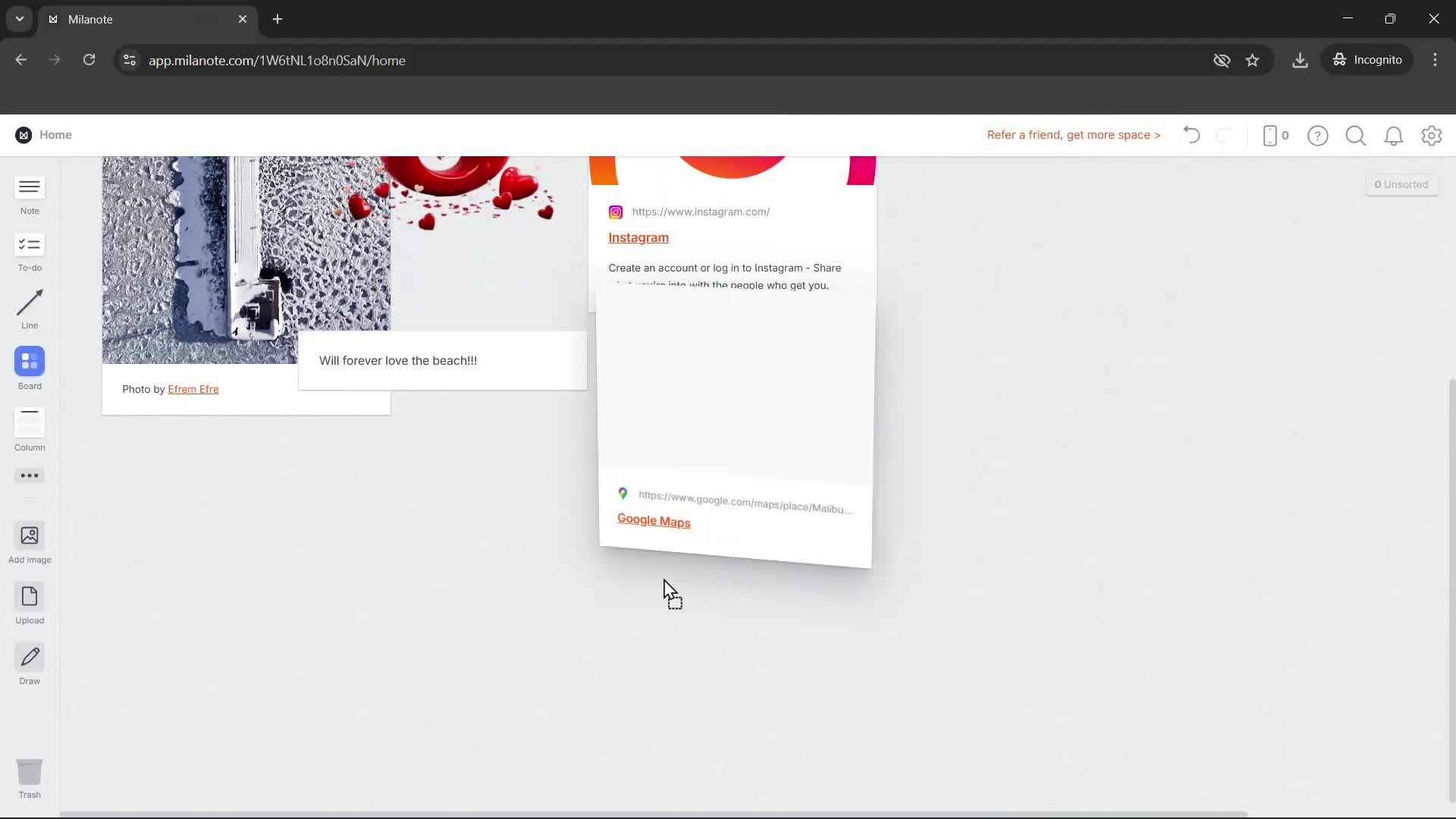Screen dimensions: 1456x819
Task: Open the browser tab search dropdown
Action: [18, 19]
